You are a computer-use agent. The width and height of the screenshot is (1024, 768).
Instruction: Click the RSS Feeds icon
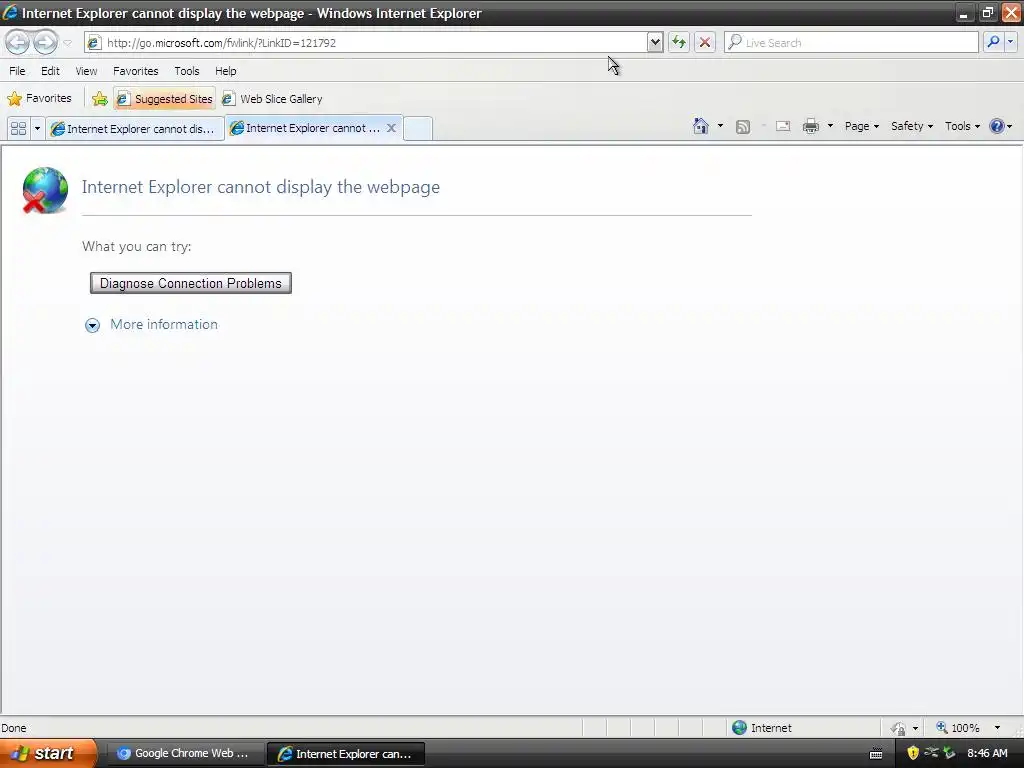pyautogui.click(x=743, y=127)
